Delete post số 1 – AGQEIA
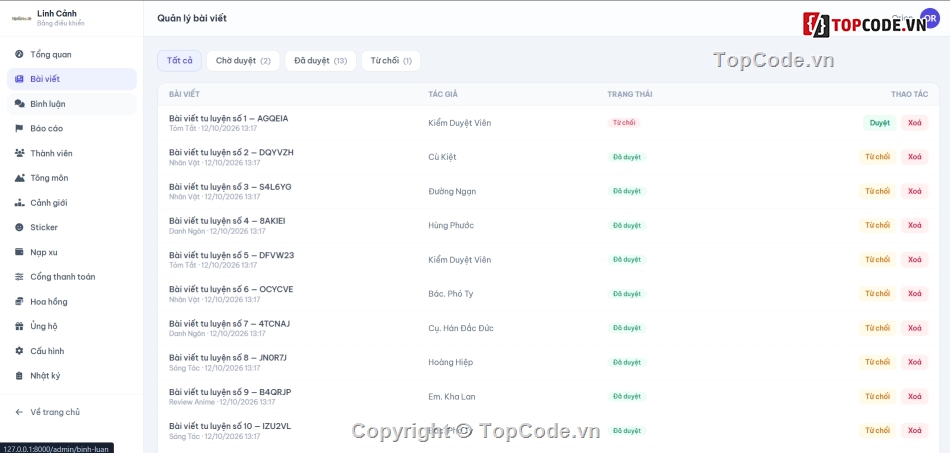950x453 pixels. click(915, 123)
